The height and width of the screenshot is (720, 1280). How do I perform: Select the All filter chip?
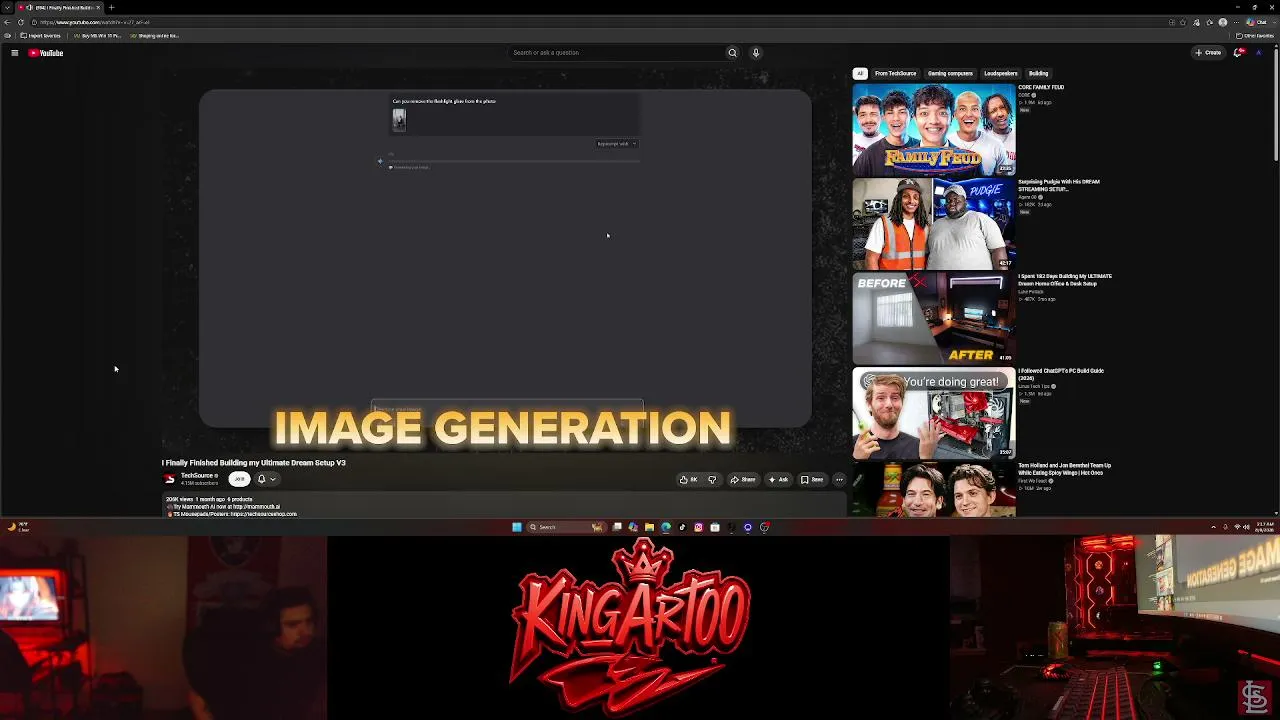click(x=859, y=73)
